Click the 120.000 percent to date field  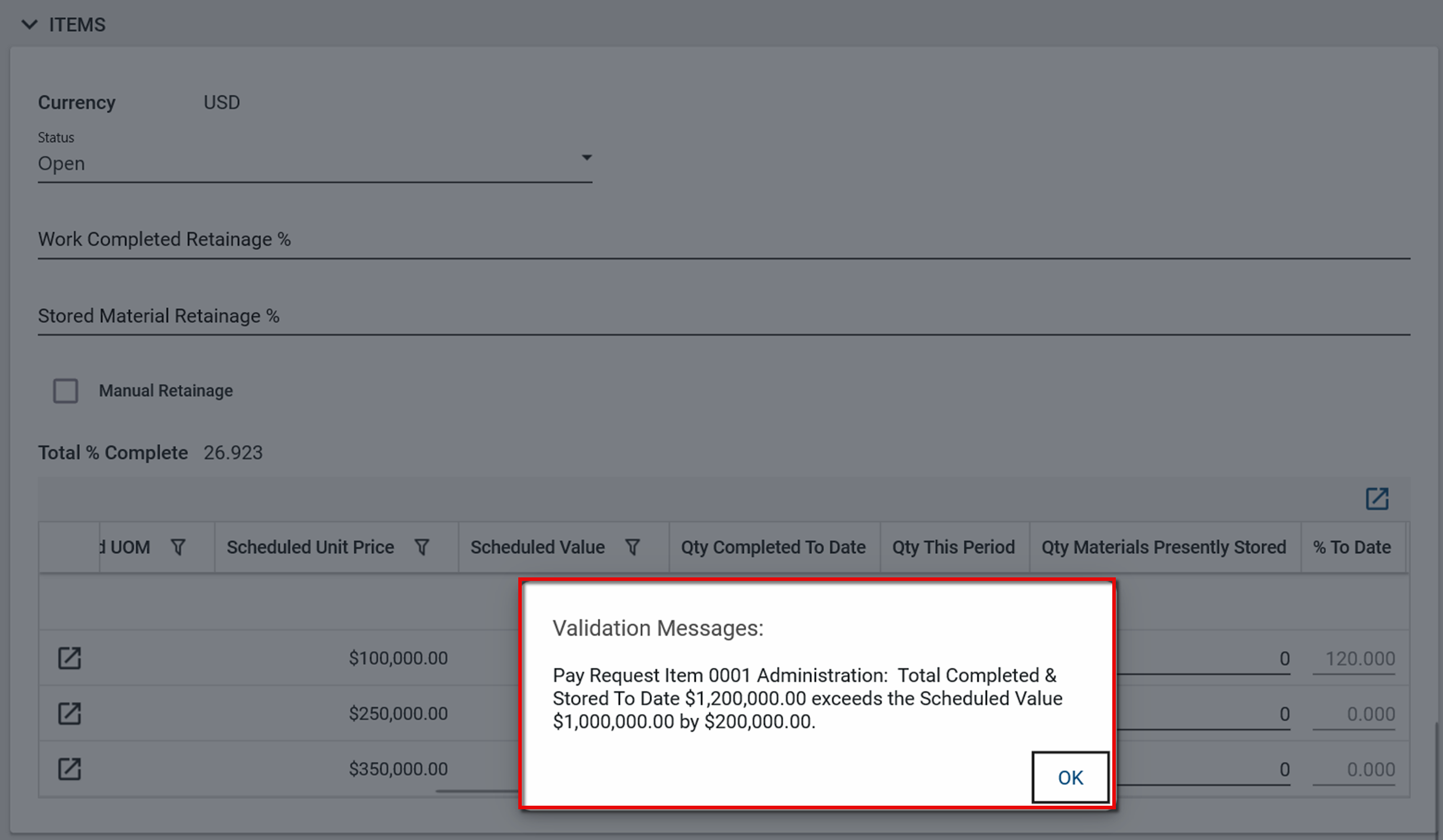tap(1354, 658)
